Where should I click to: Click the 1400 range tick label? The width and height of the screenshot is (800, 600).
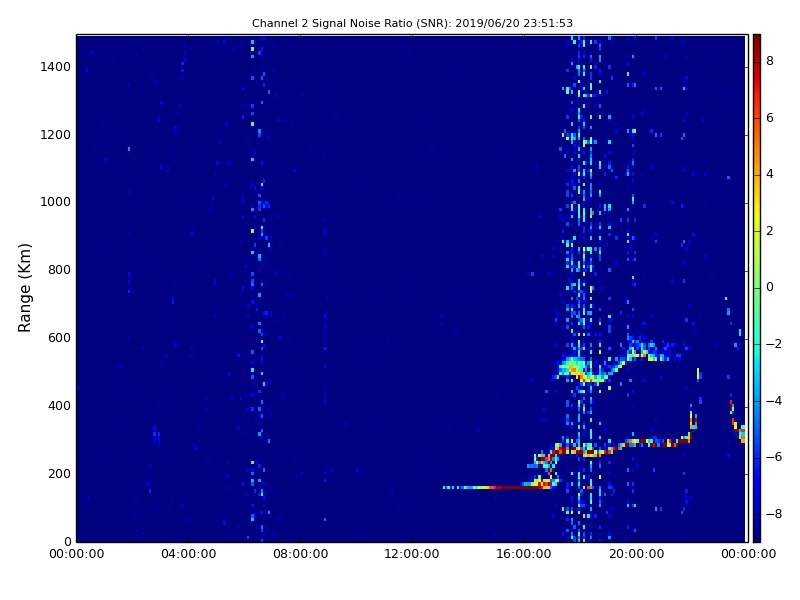click(x=56, y=67)
